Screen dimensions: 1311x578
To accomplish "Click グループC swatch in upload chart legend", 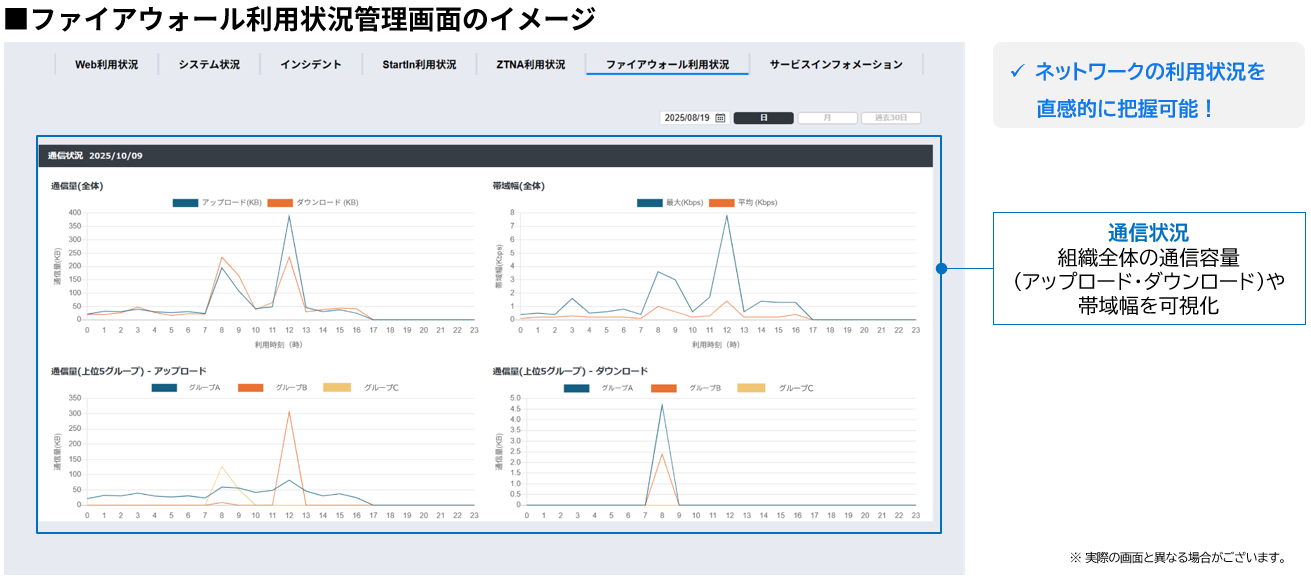I will pyautogui.click(x=337, y=388).
